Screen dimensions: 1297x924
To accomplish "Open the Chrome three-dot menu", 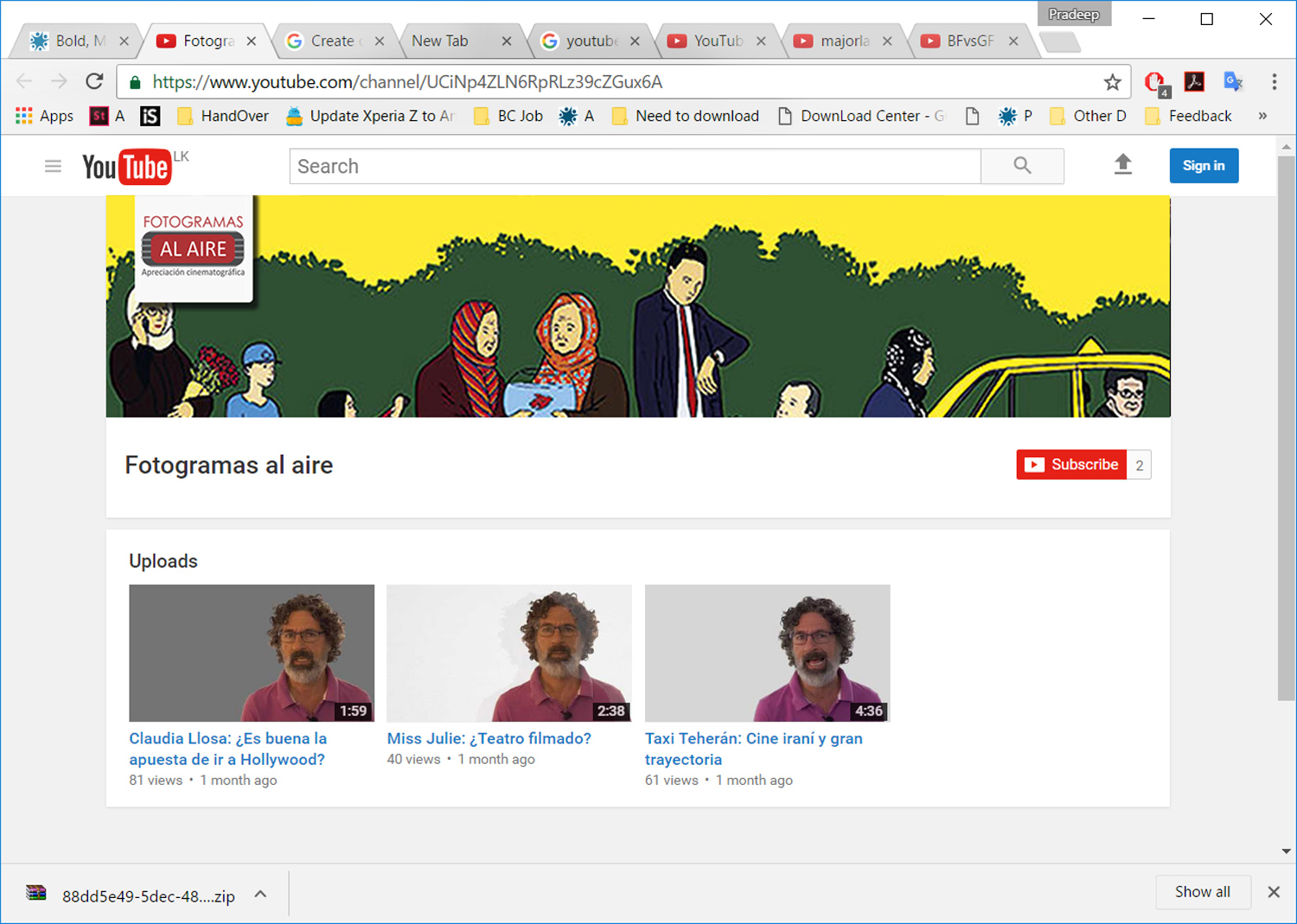I will [1274, 82].
